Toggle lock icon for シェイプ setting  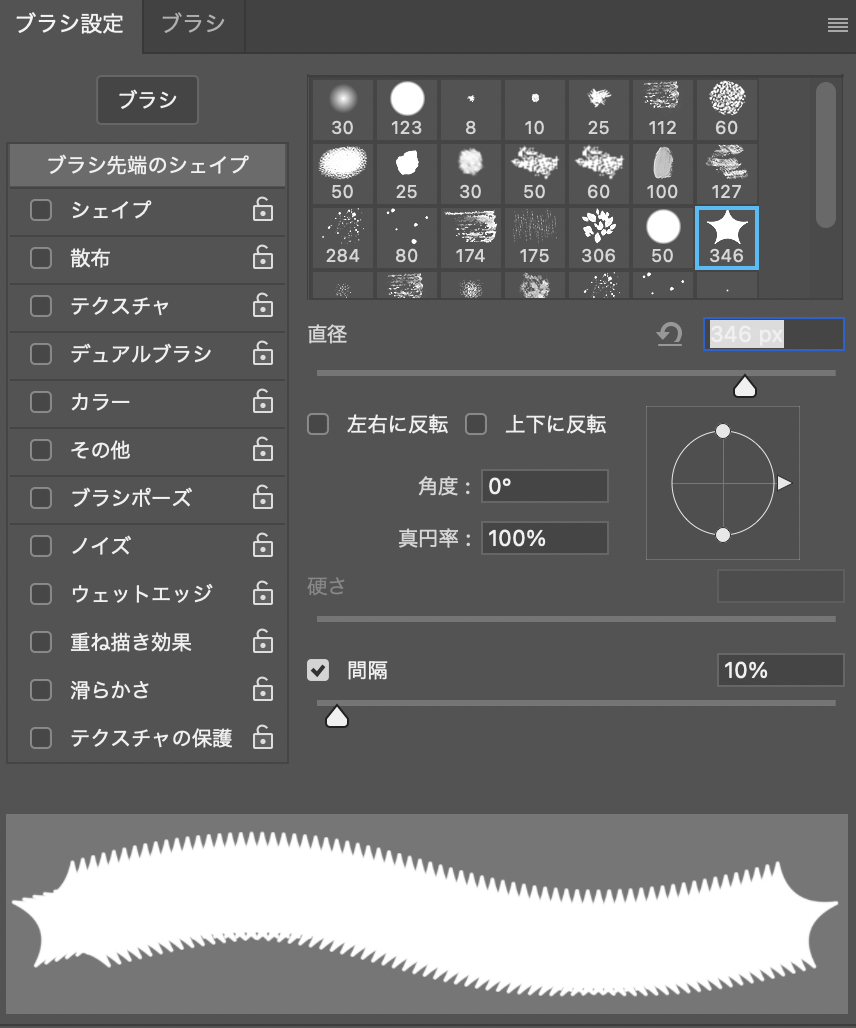(x=262, y=210)
